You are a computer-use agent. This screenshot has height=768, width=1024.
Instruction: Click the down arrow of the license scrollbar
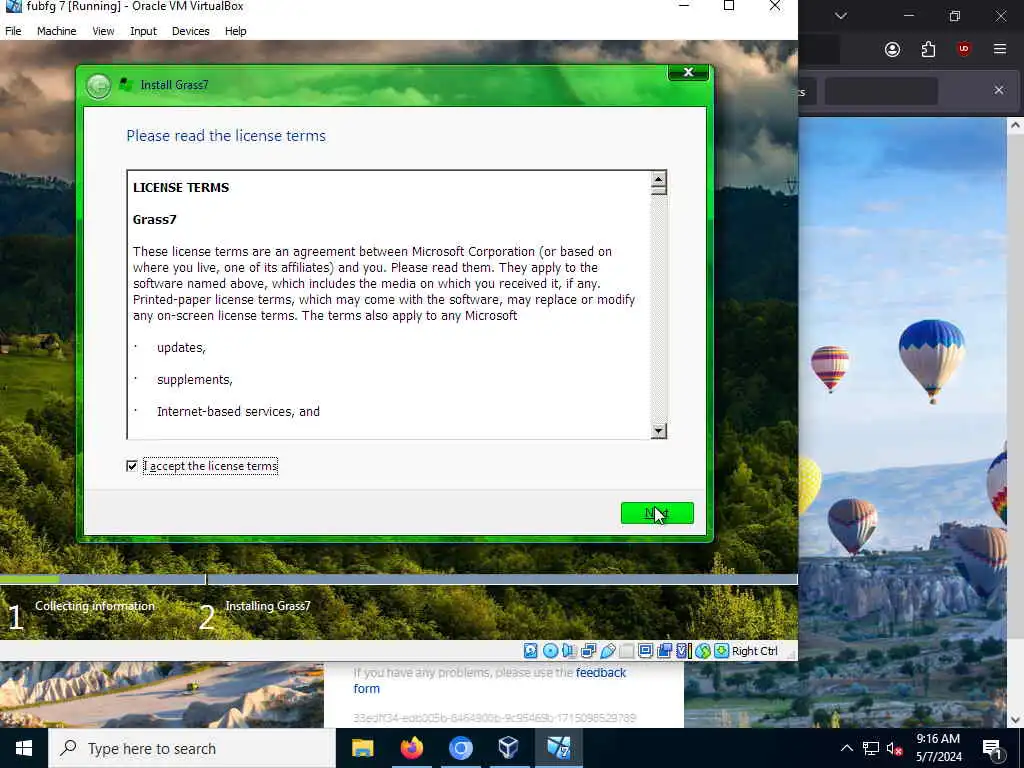(x=658, y=430)
